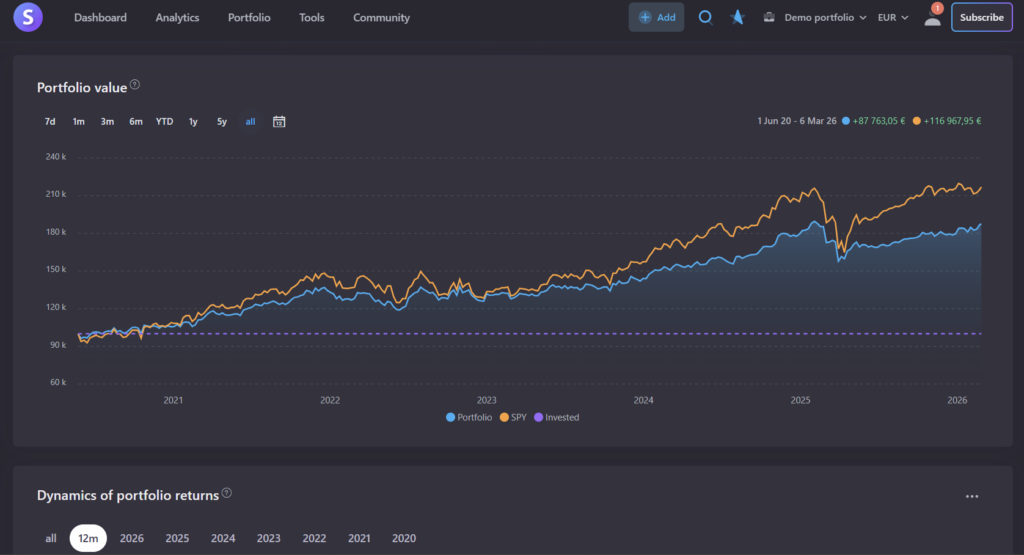
Task: Select the 2023 returns year tab
Action: [x=268, y=538]
